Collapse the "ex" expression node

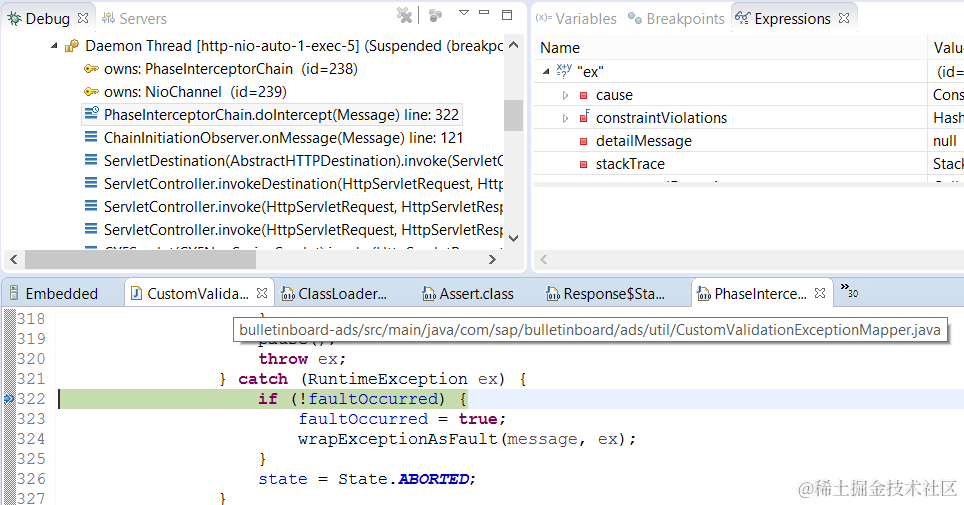pos(546,72)
